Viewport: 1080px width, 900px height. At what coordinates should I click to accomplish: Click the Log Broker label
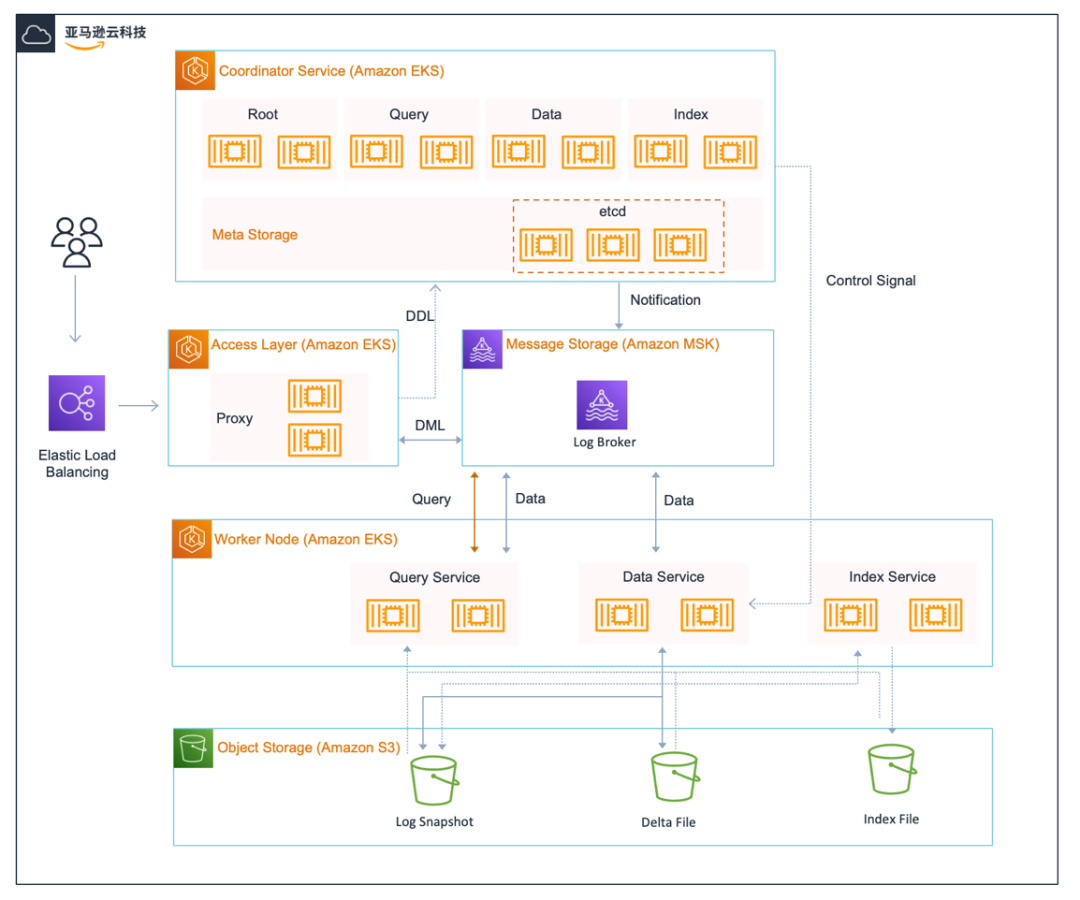coord(604,442)
